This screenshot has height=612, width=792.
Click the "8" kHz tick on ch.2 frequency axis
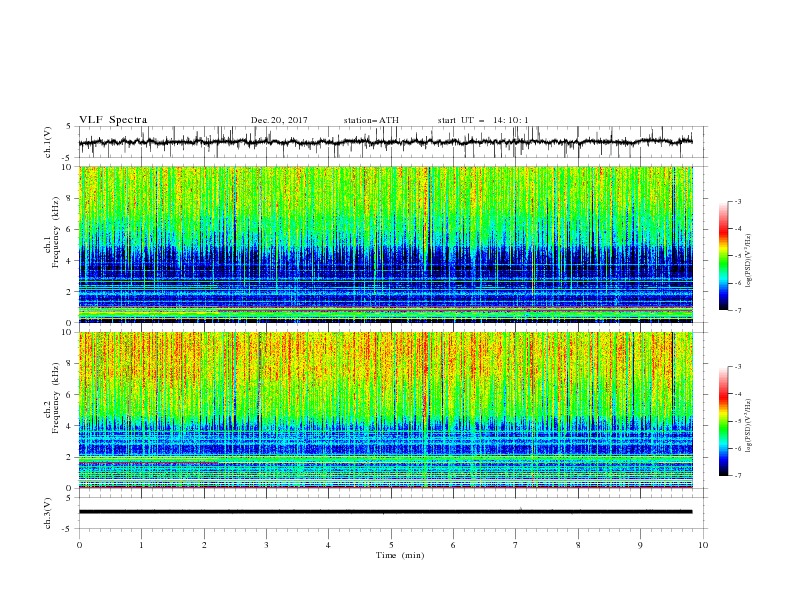[x=70, y=364]
